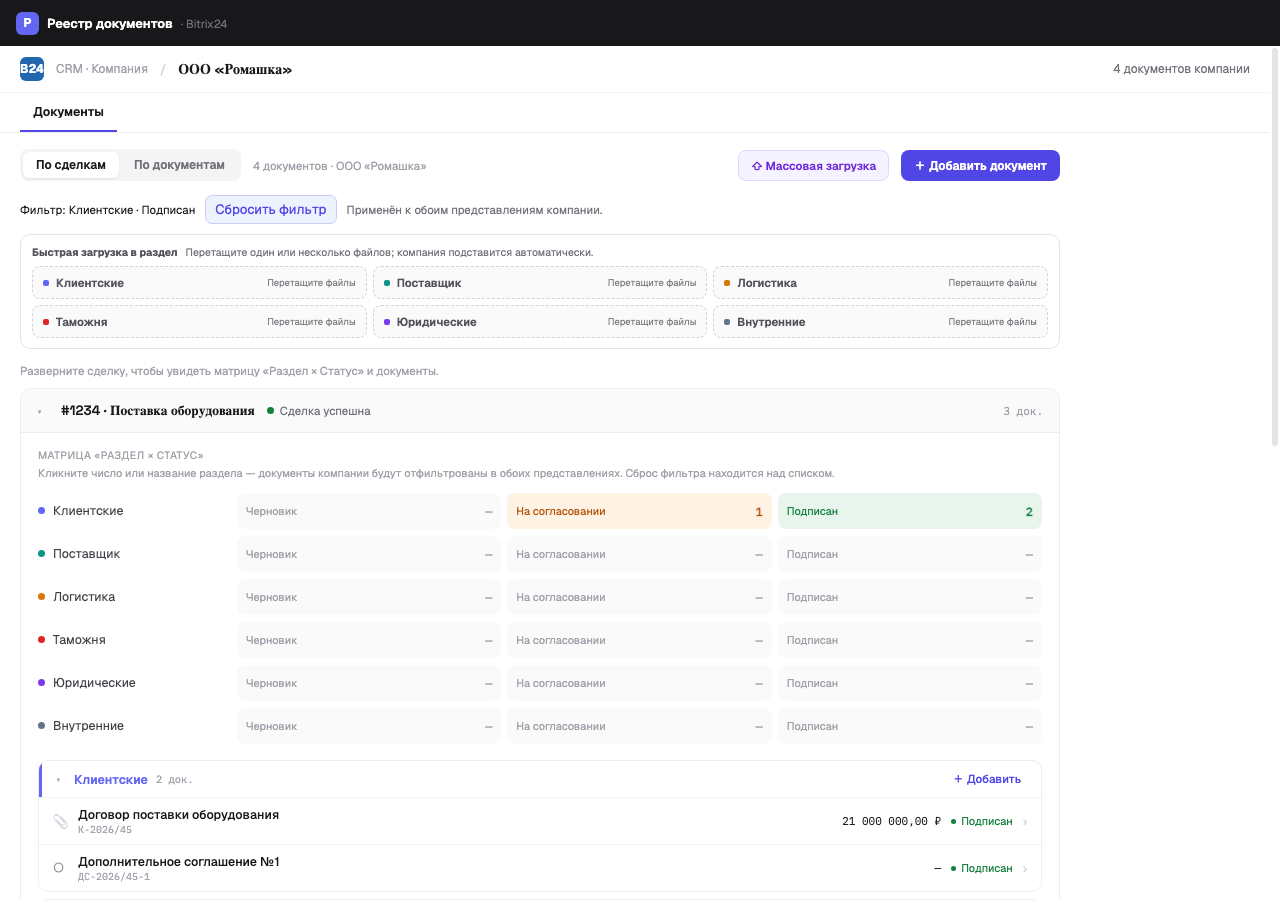1280x900 pixels.
Task: Click Внутренние section name in matrix
Action: 89,726
